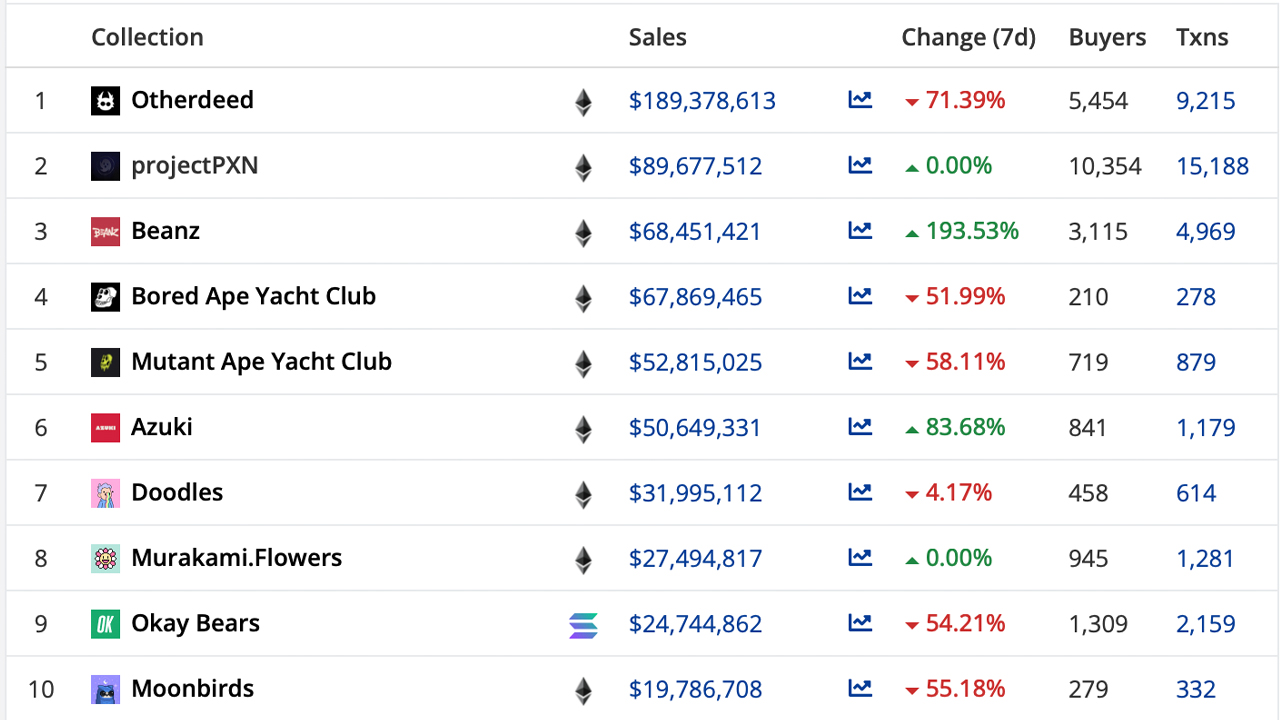Viewport: 1280px width, 720px height.
Task: Click the Moonbirds collection logo
Action: tap(106, 689)
